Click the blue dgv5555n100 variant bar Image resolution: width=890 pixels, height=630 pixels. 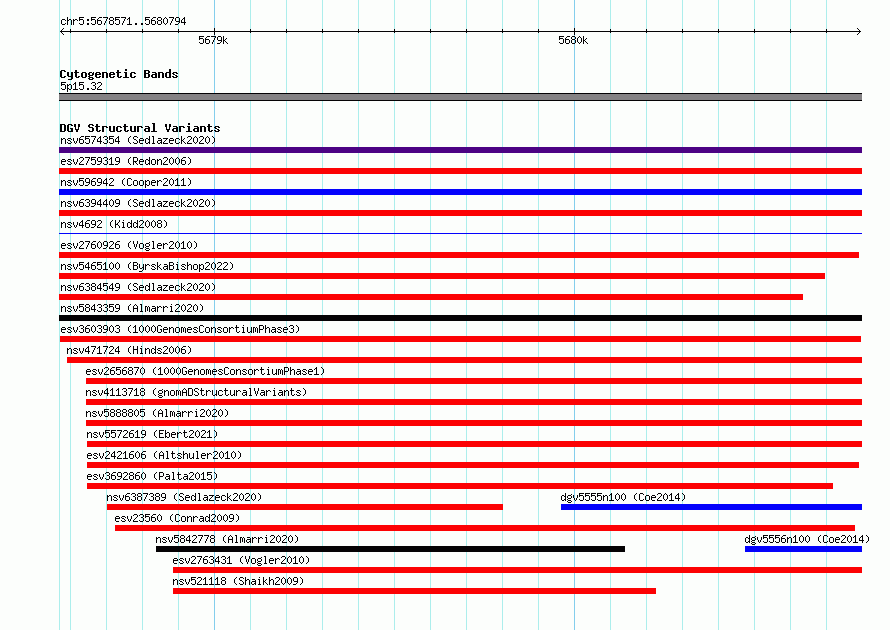pyautogui.click(x=711, y=507)
